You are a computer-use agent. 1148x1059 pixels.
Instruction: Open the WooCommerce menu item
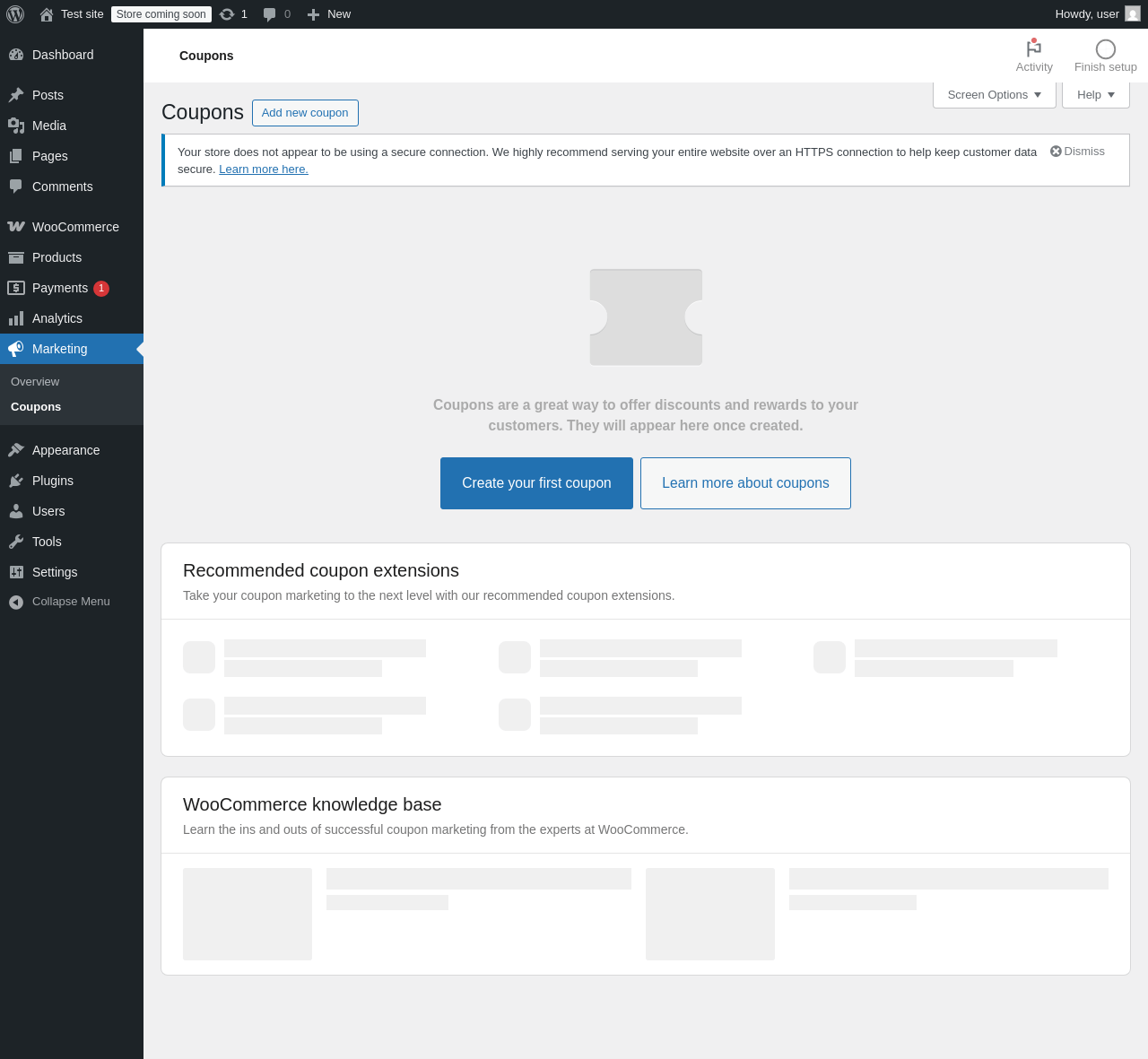click(72, 227)
